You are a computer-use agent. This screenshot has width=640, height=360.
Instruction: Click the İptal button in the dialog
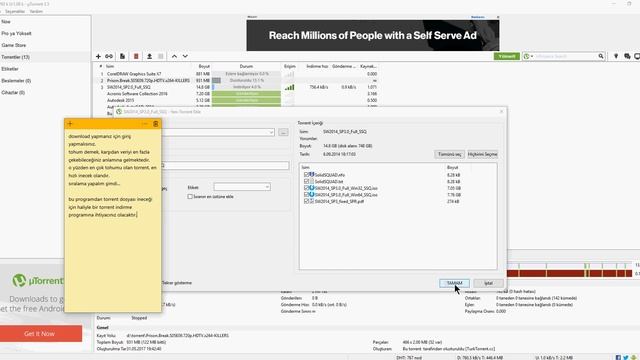point(488,283)
